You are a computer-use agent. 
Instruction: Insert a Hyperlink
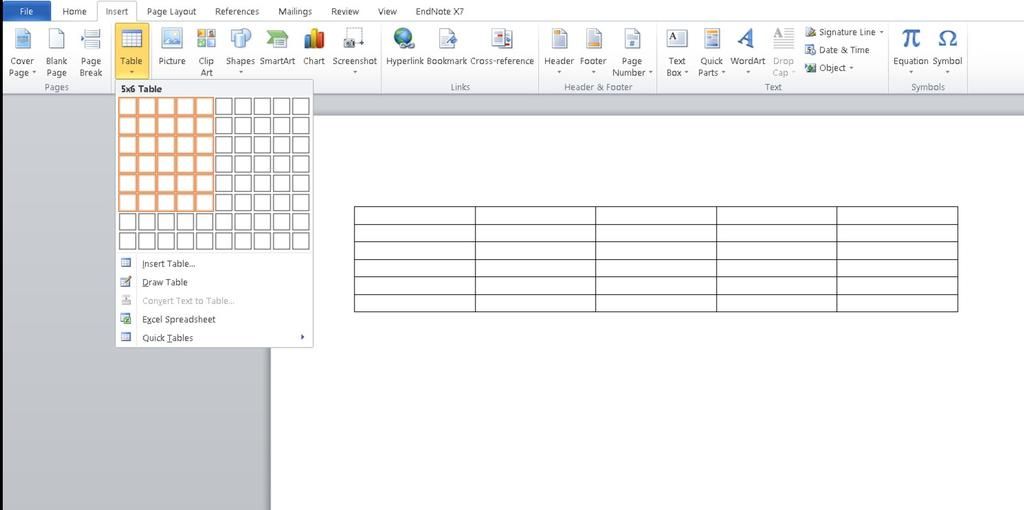point(405,47)
